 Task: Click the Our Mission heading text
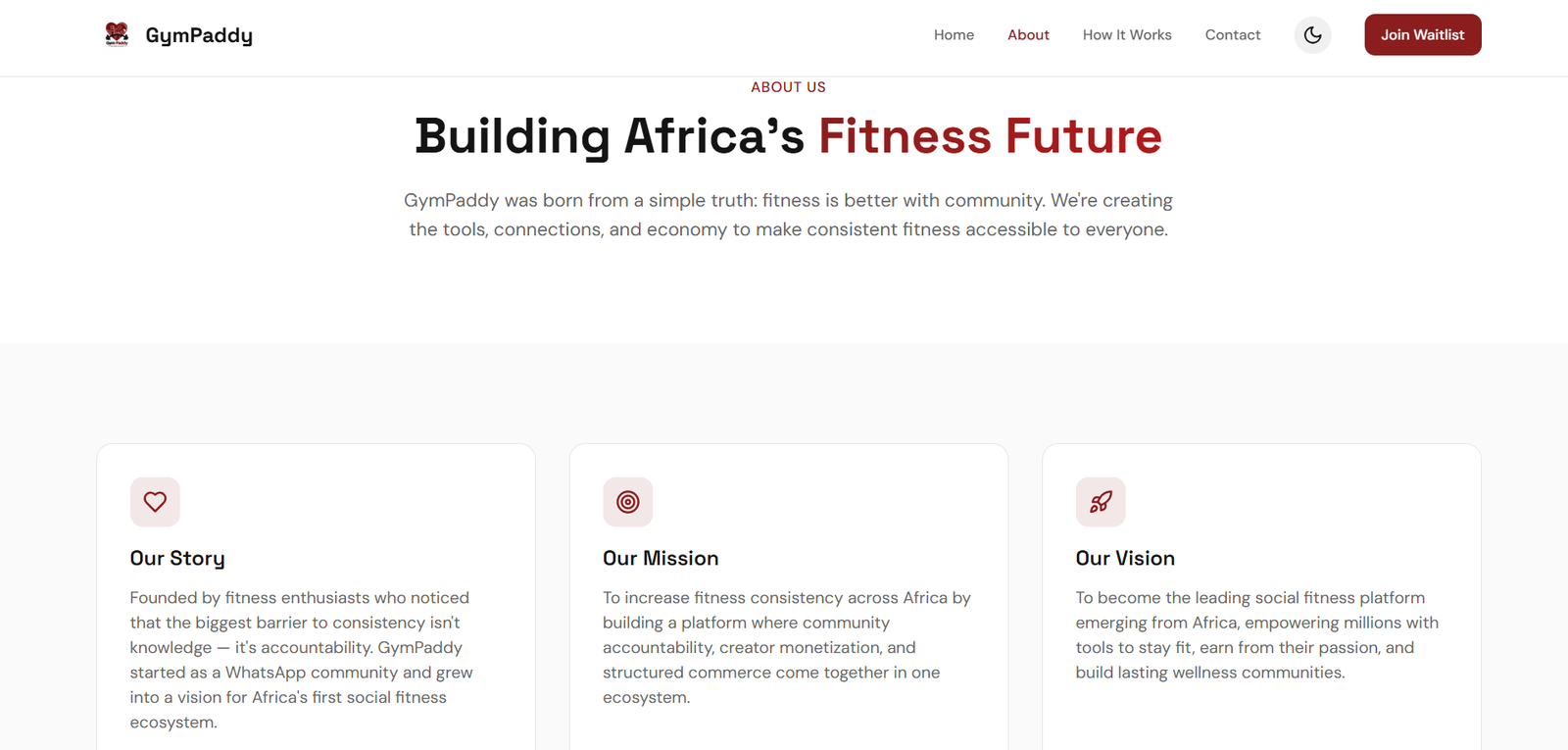coord(661,558)
